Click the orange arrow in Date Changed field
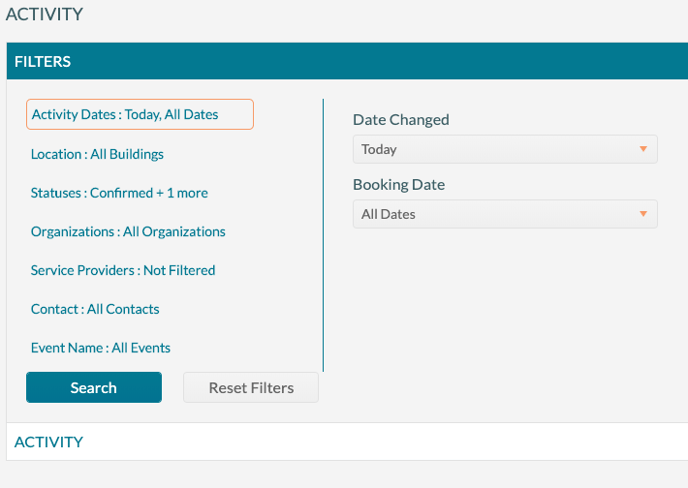 pos(643,149)
